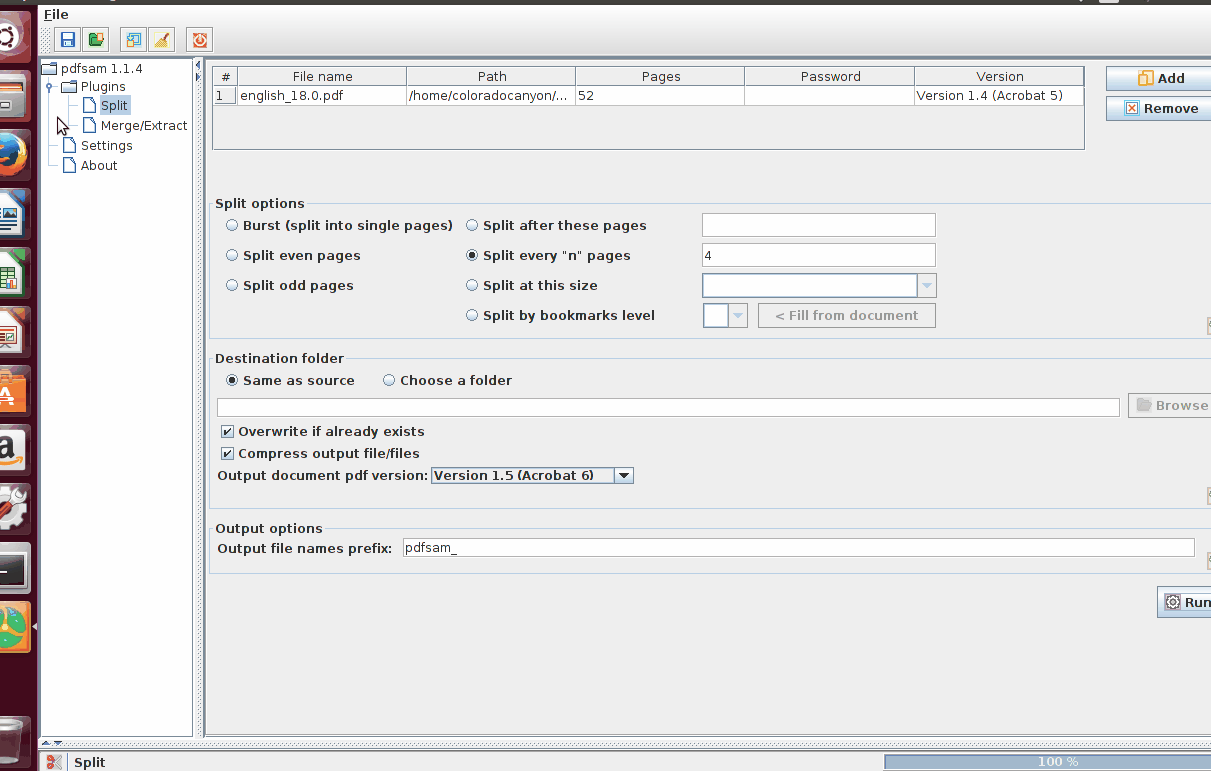The width and height of the screenshot is (1211, 771).
Task: Select the pdfsam 1.1.4 root node
Action: click(101, 68)
